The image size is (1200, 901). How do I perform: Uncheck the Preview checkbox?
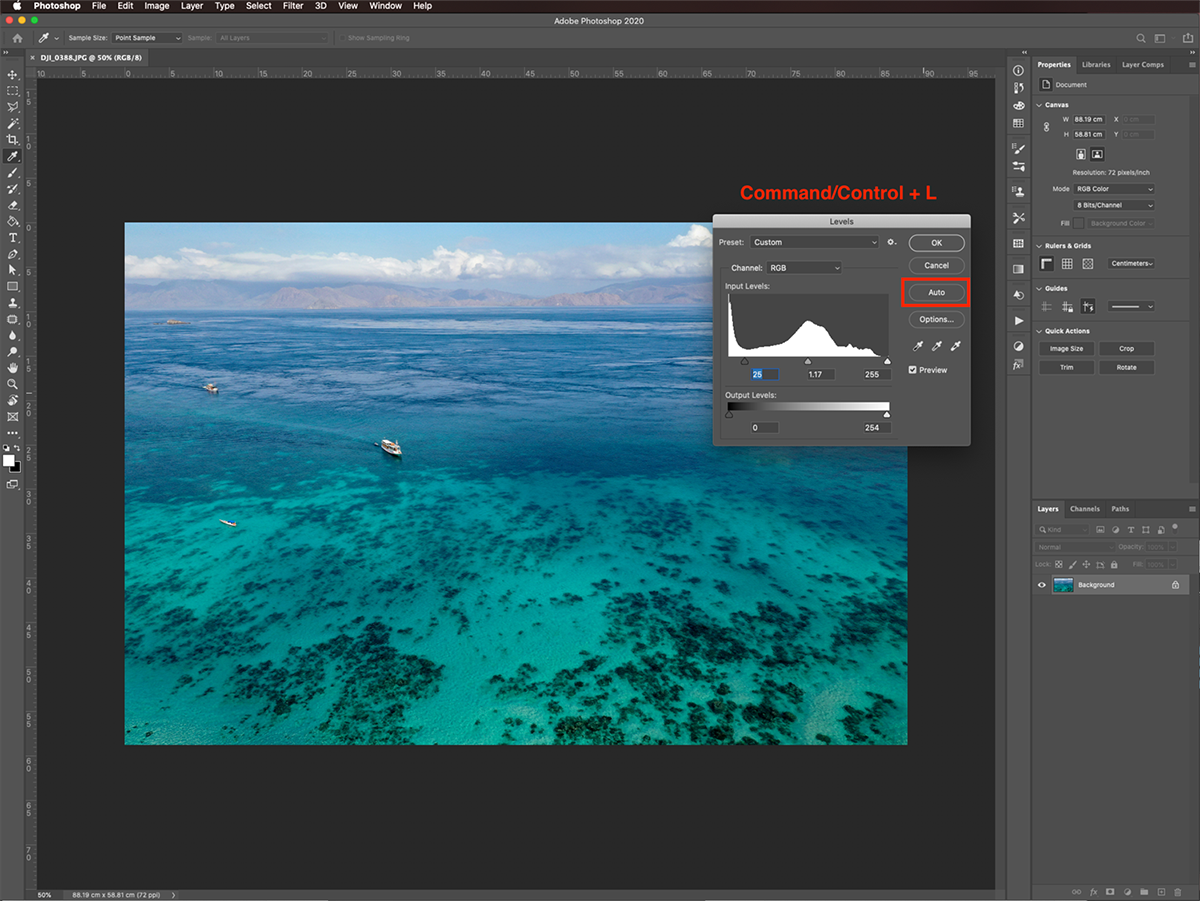913,370
